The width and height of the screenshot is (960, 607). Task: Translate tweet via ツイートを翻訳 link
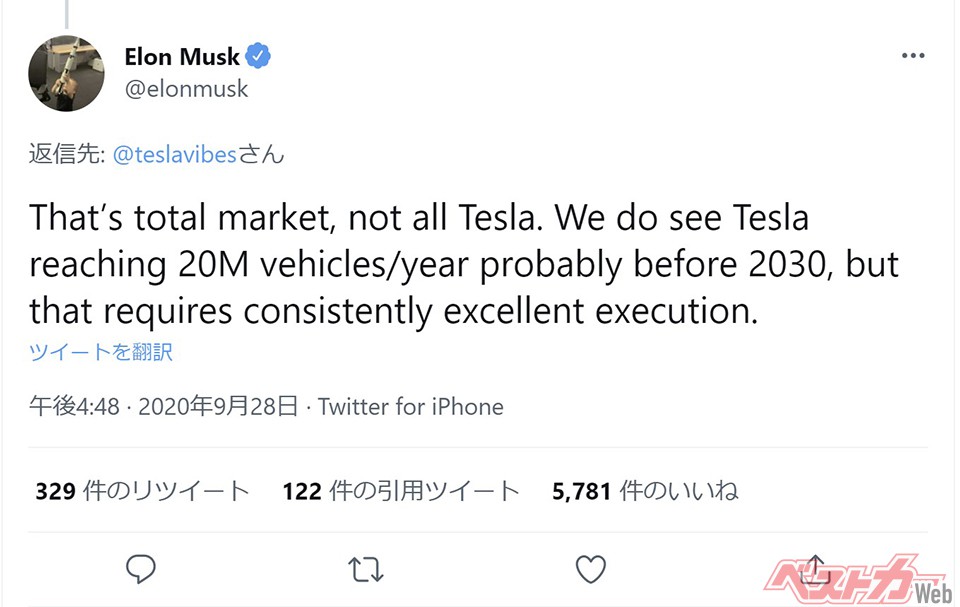pos(100,352)
